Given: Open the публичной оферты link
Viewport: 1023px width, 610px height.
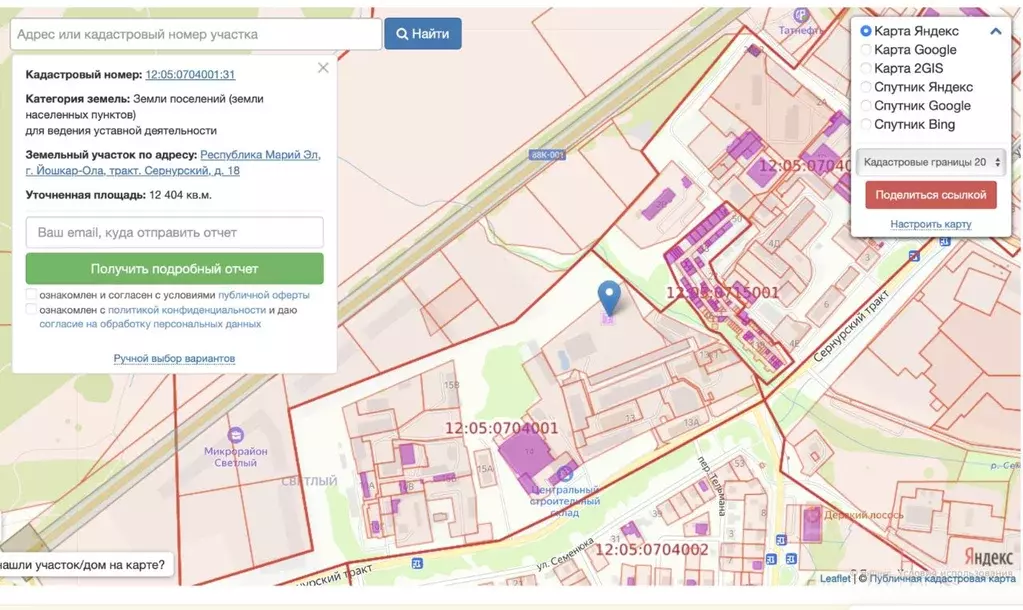Looking at the screenshot, I should click(x=264, y=295).
